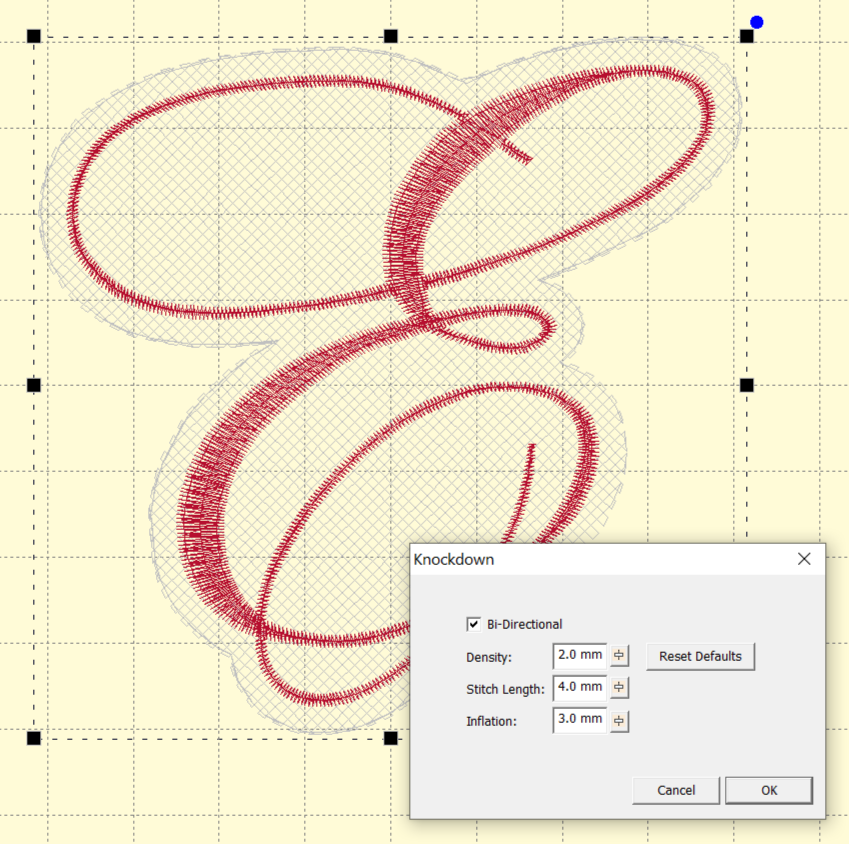Click the Knockdown dialog title bar

click(x=600, y=560)
